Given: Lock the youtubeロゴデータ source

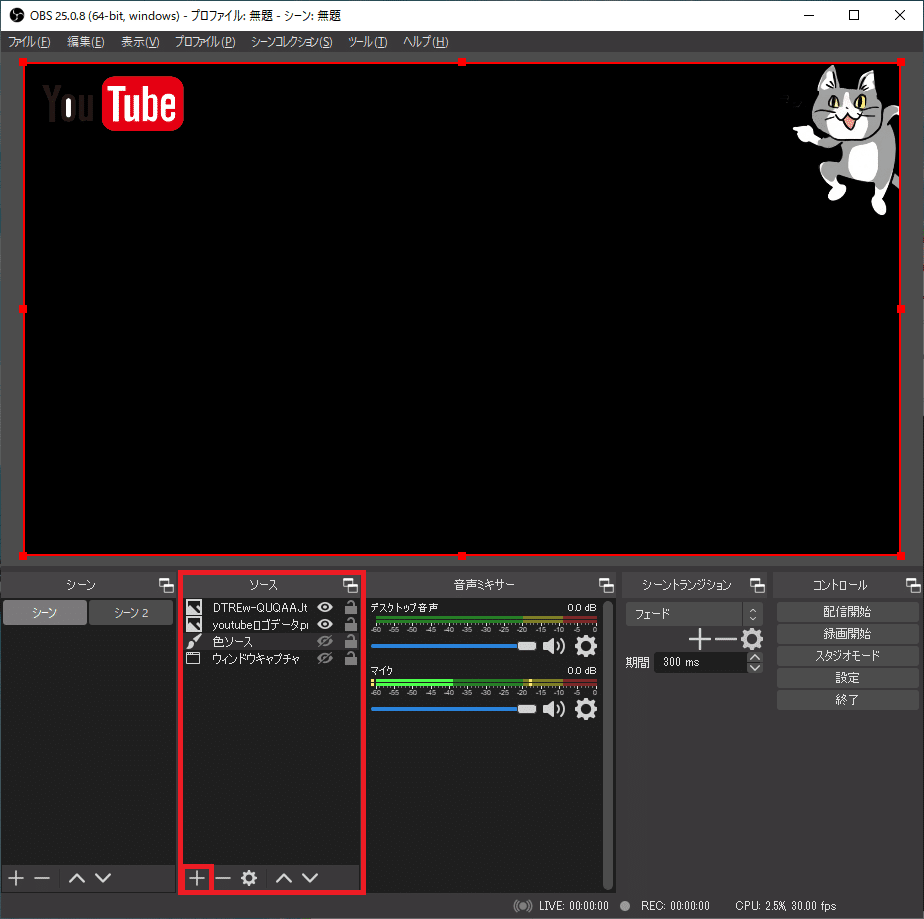Looking at the screenshot, I should [x=351, y=624].
